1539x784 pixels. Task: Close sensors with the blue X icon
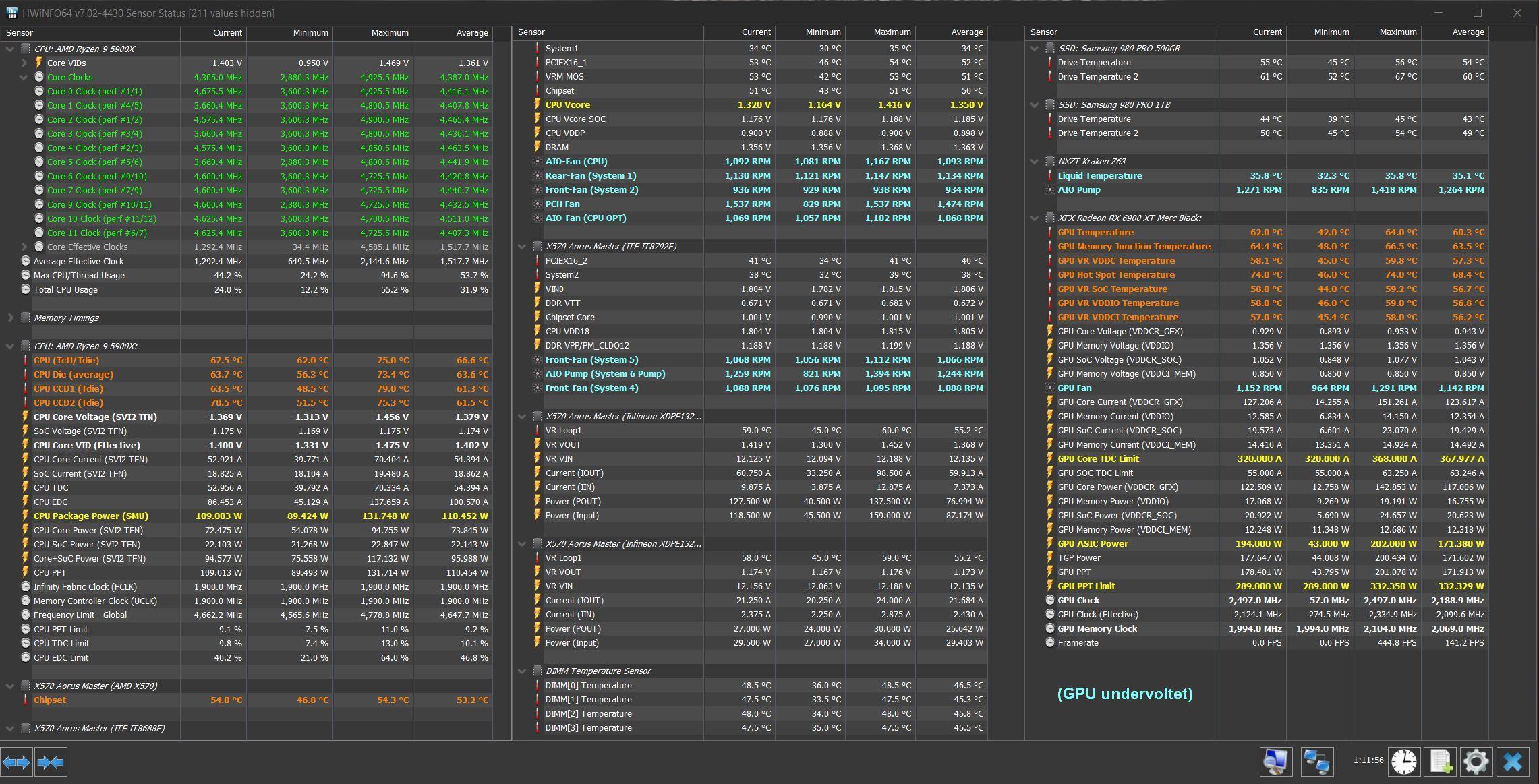(x=1513, y=762)
